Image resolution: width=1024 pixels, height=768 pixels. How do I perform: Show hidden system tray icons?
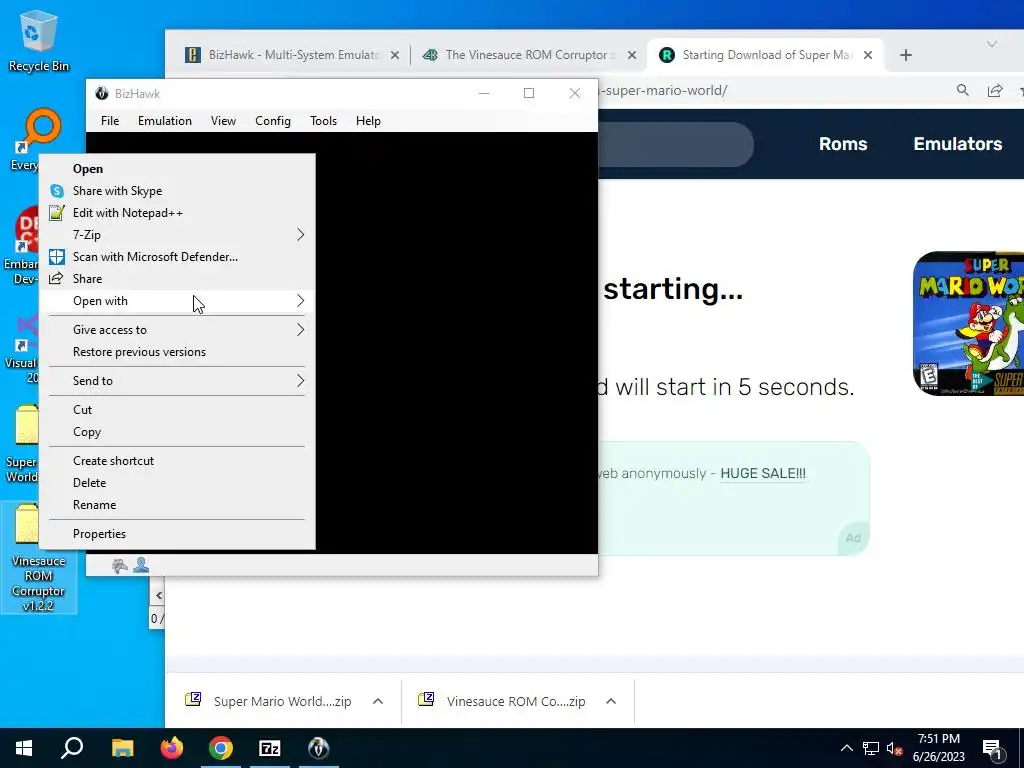tap(846, 748)
